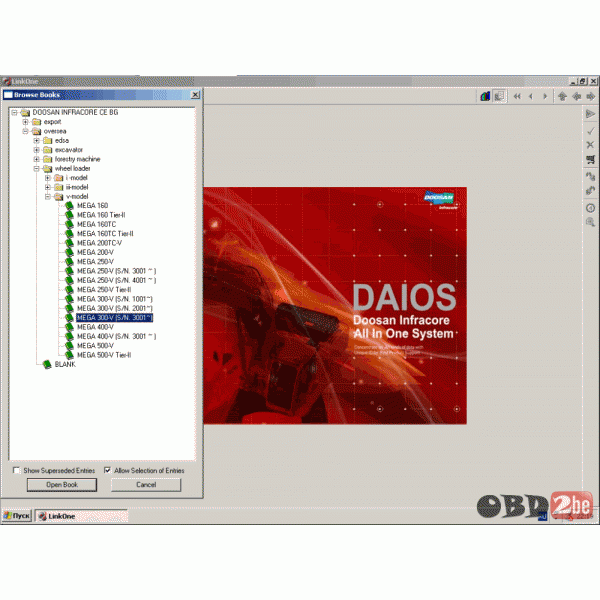
Task: Select MEGA 160TC entry
Action: point(96,225)
